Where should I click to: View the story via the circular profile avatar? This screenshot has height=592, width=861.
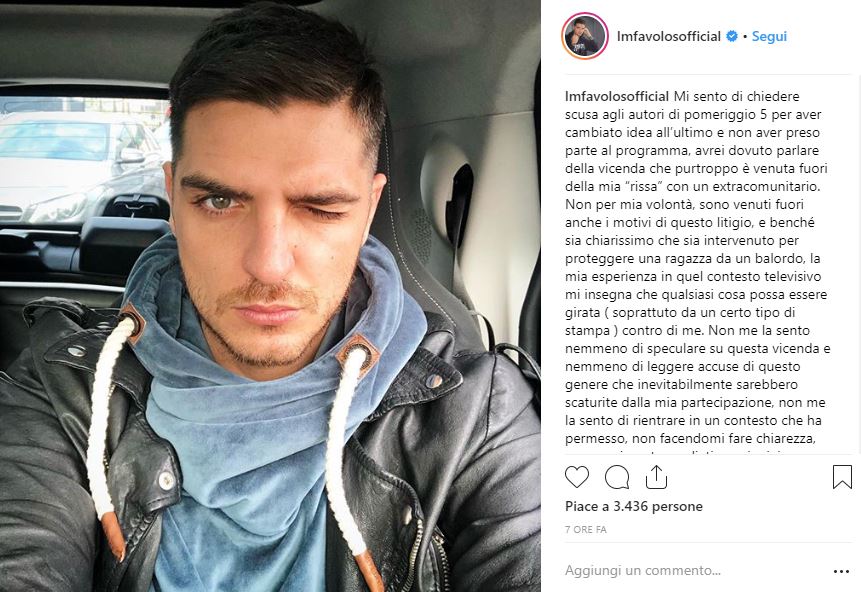tap(585, 36)
